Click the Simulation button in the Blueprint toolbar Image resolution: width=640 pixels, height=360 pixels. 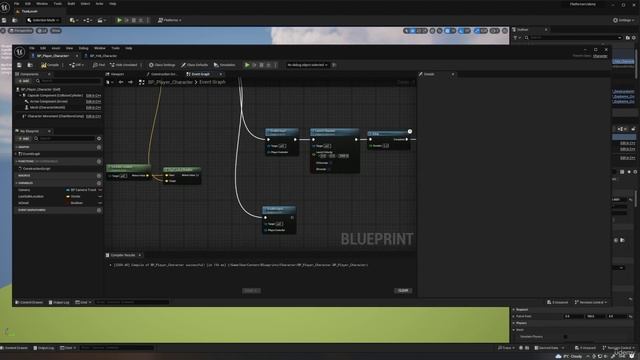[224, 65]
